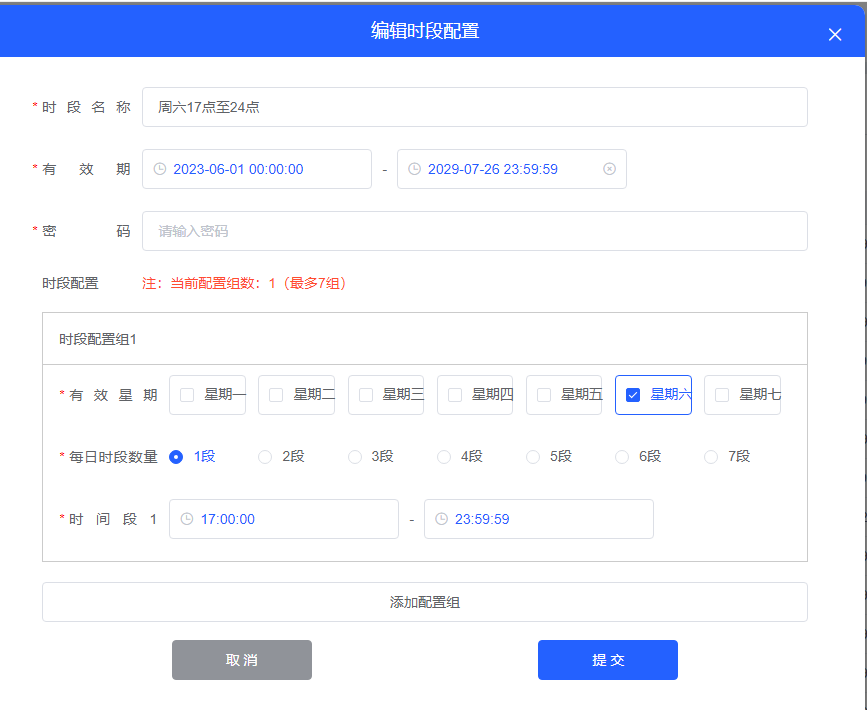
Task: Choose the 7段 daily period count
Action: click(711, 457)
